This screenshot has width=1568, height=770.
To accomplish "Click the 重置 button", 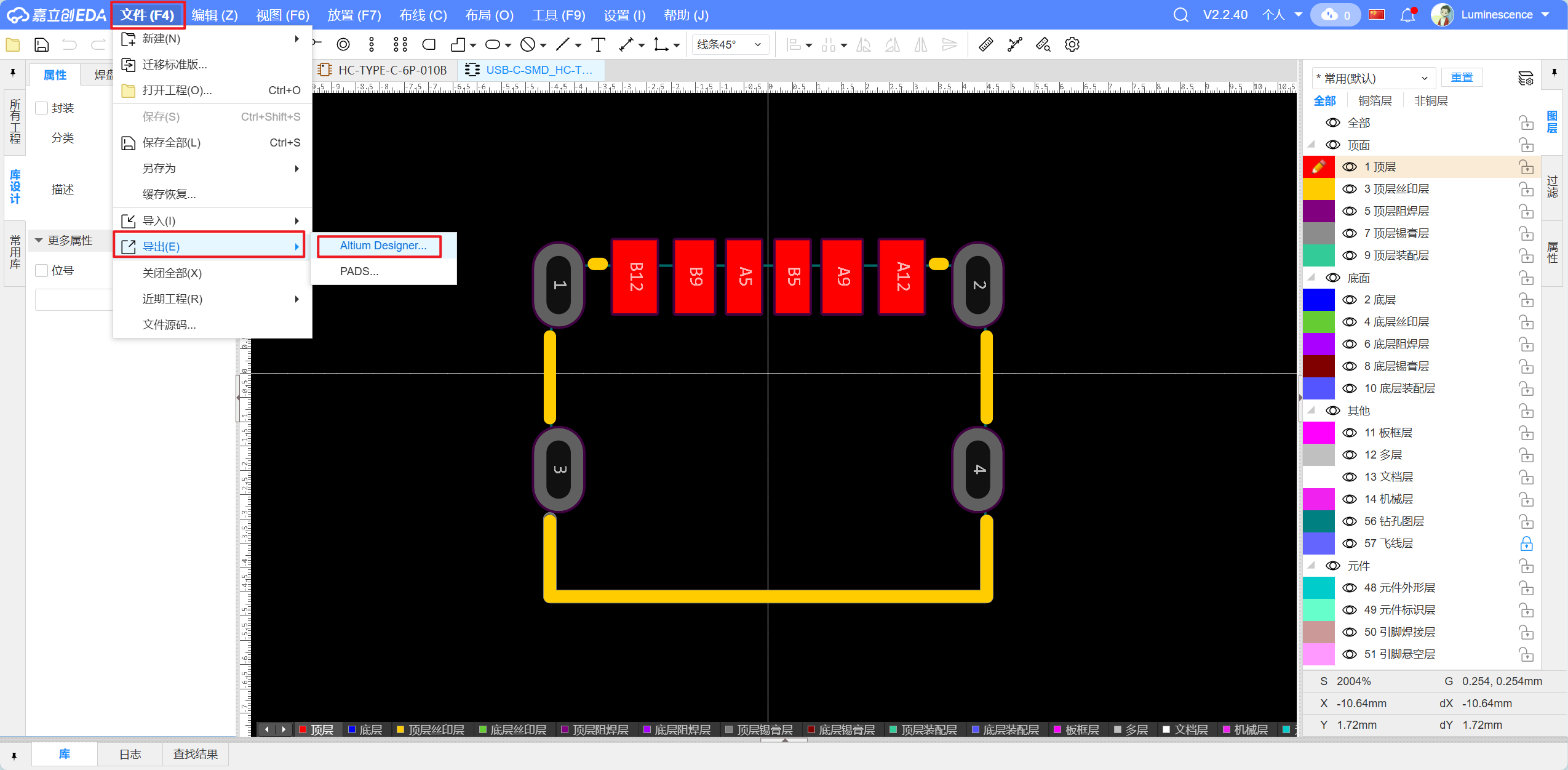I will tap(1463, 77).
